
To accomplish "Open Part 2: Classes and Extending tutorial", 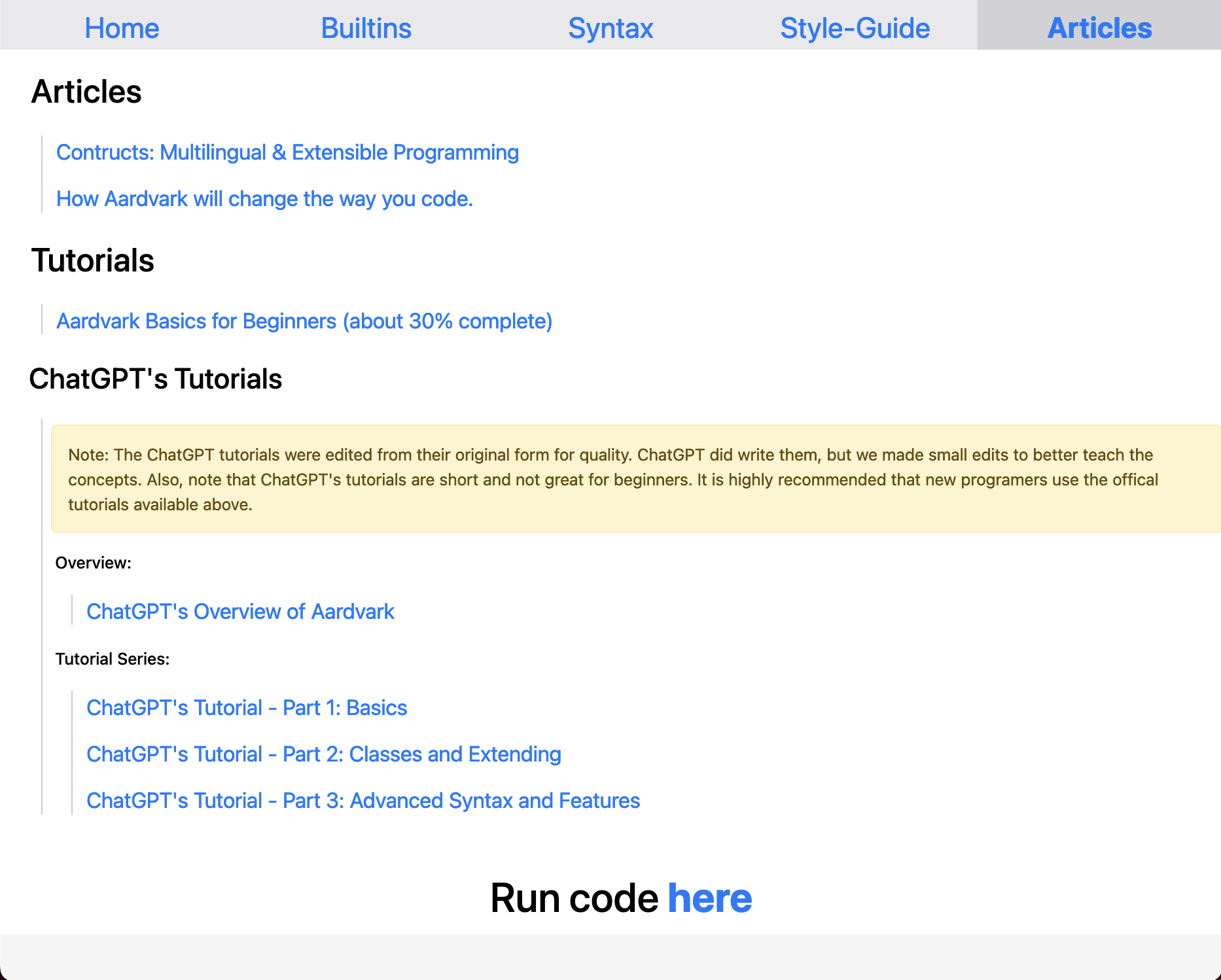I will [324, 754].
